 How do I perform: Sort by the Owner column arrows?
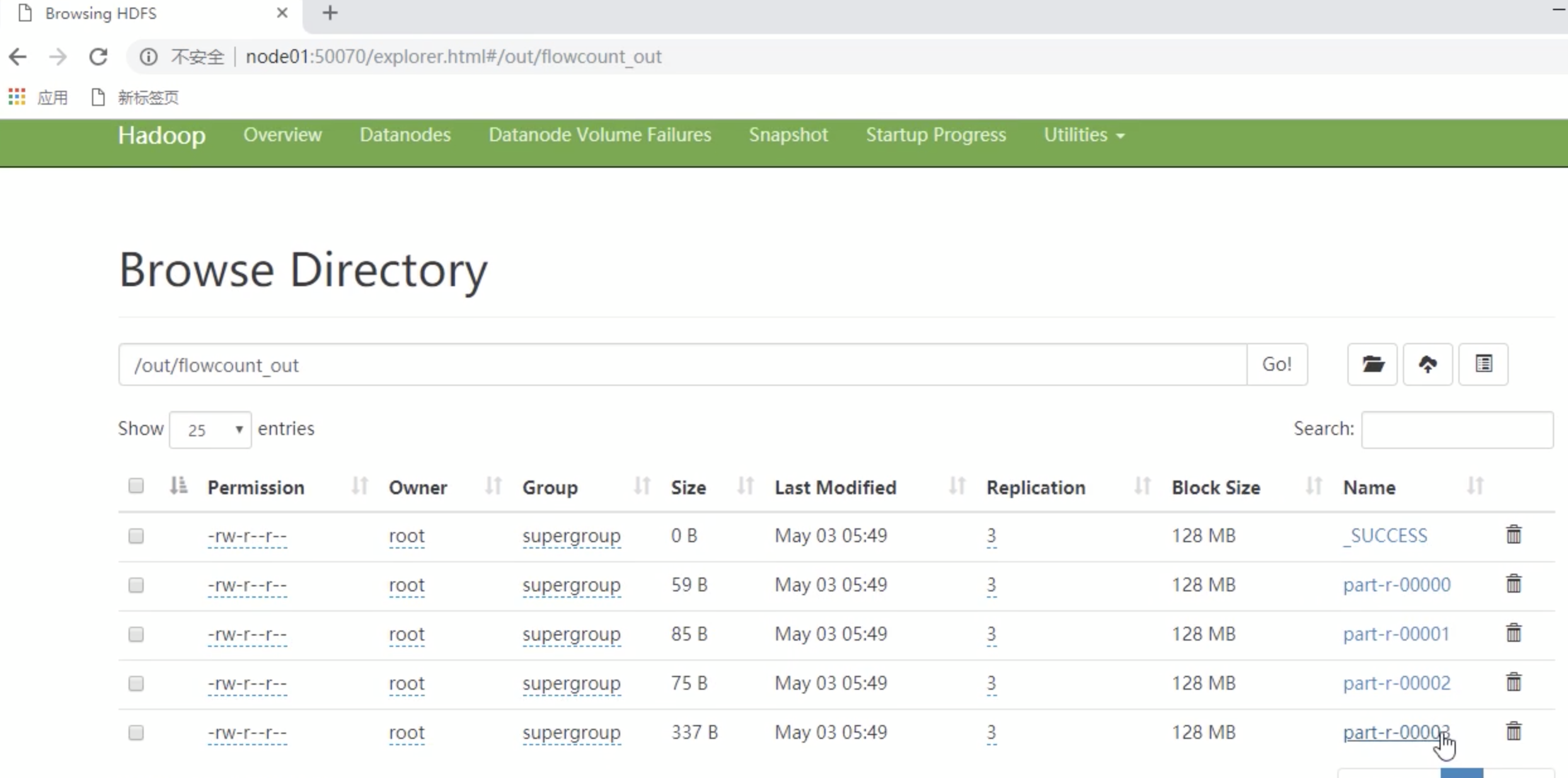coord(493,486)
